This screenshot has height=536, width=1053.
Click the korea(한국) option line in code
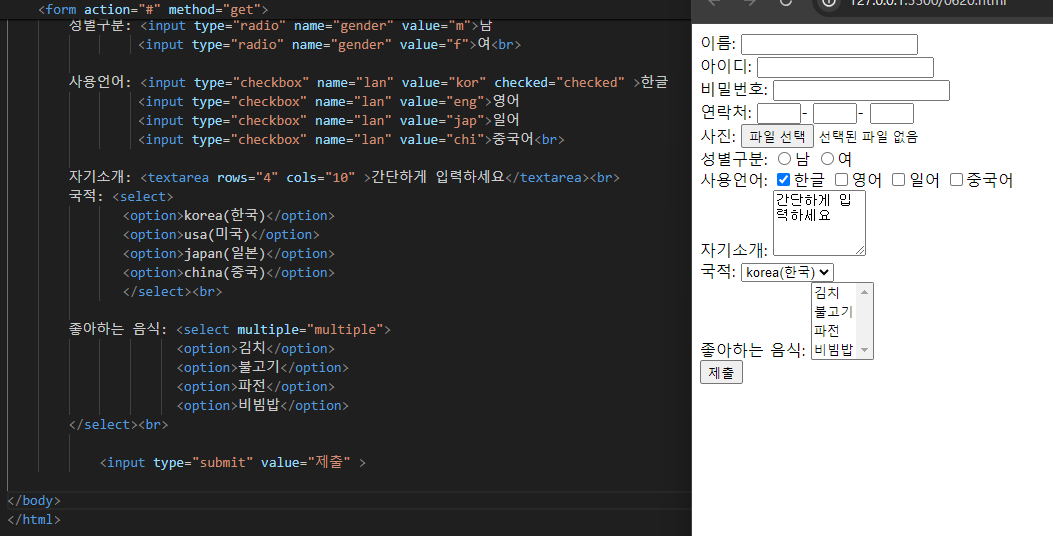(228, 216)
